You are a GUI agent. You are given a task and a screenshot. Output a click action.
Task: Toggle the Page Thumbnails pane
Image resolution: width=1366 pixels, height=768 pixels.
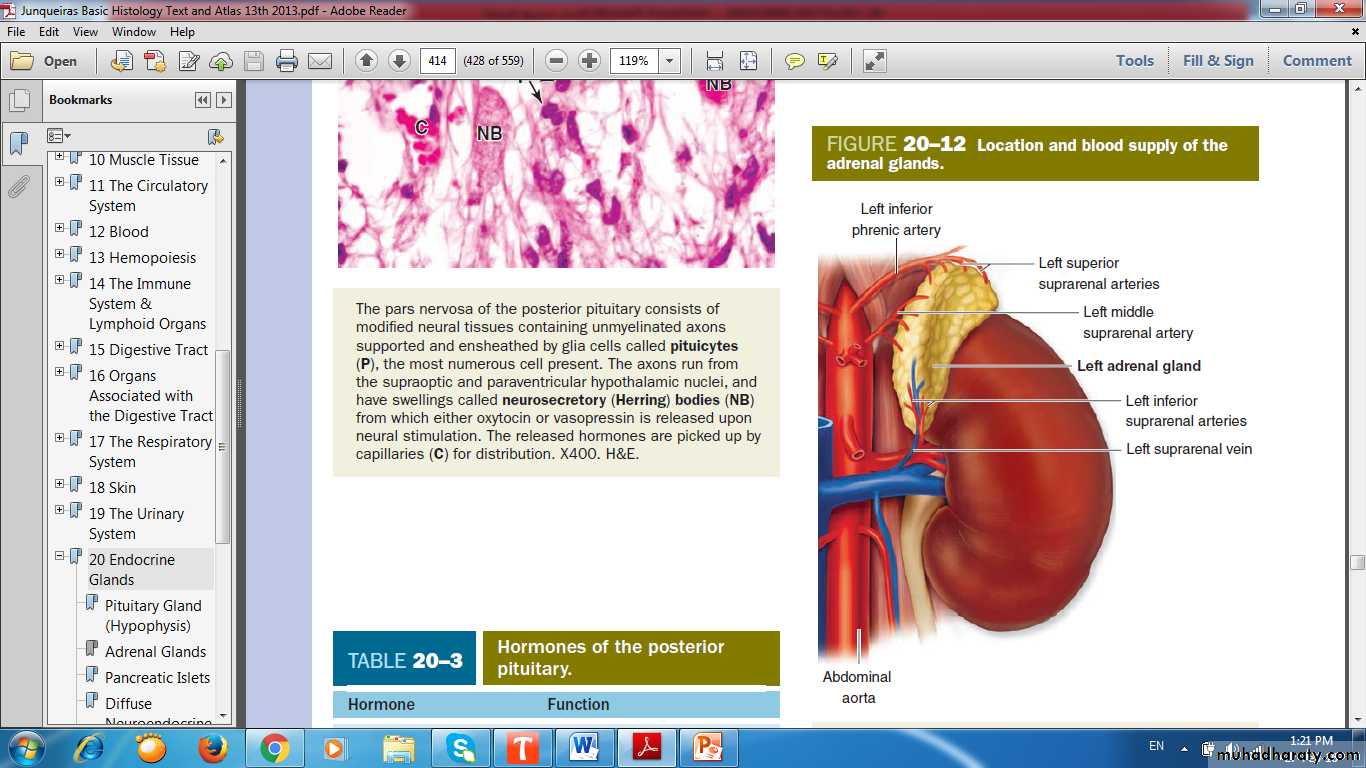[19, 101]
